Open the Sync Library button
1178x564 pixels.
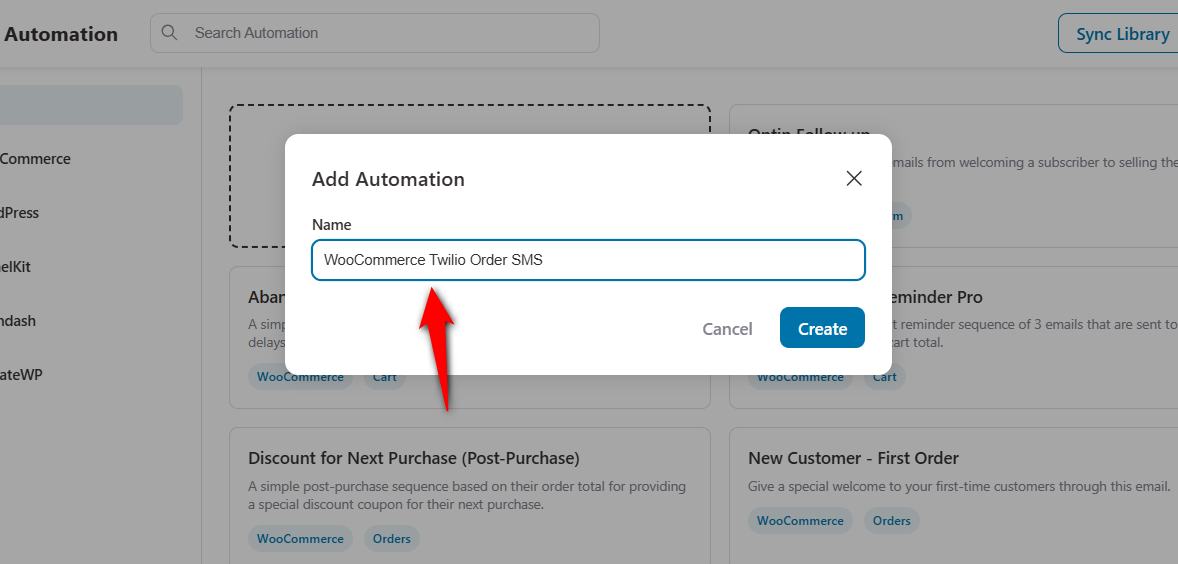1119,34
